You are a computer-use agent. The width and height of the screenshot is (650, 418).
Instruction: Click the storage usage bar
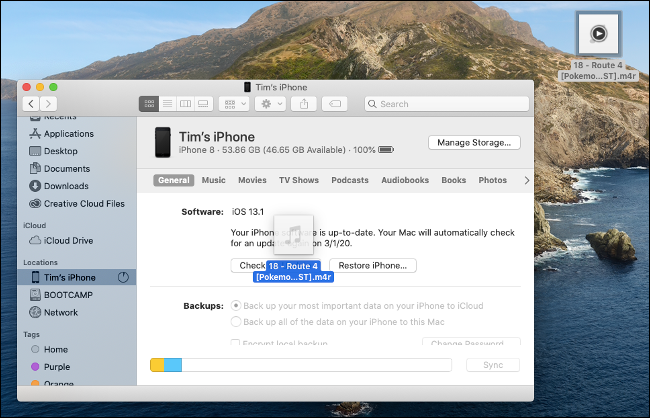click(x=300, y=365)
